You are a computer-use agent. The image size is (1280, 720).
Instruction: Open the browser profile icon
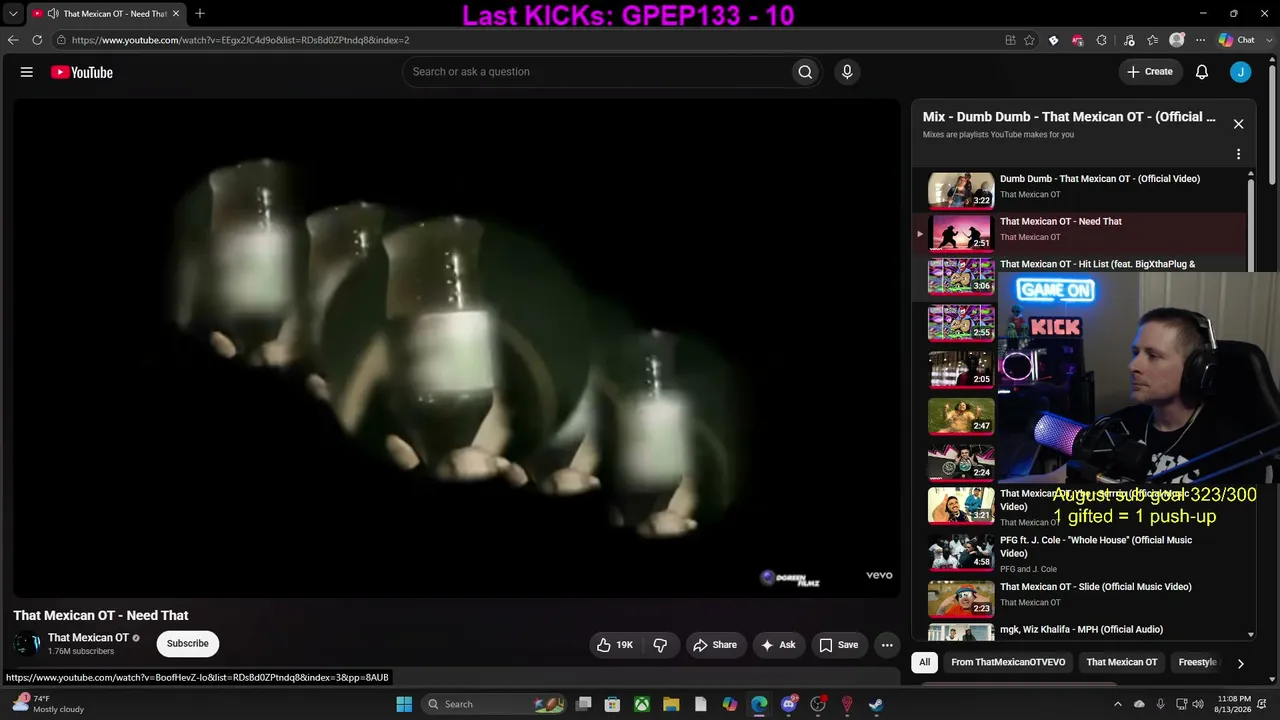point(1177,40)
